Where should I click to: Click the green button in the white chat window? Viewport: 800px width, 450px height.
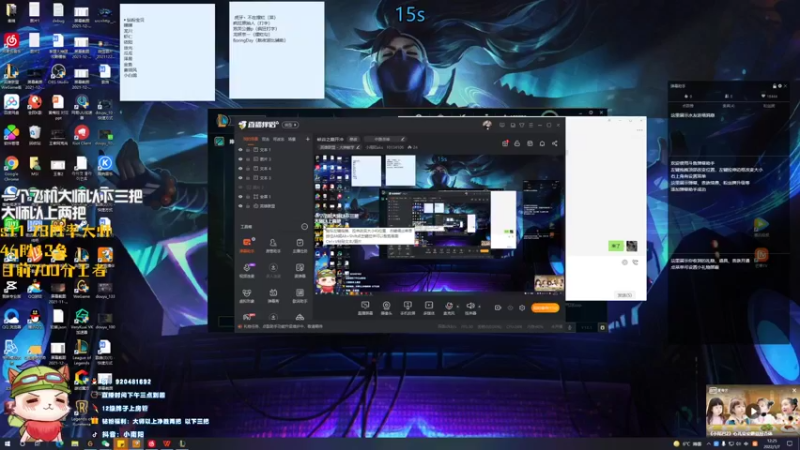(616, 246)
